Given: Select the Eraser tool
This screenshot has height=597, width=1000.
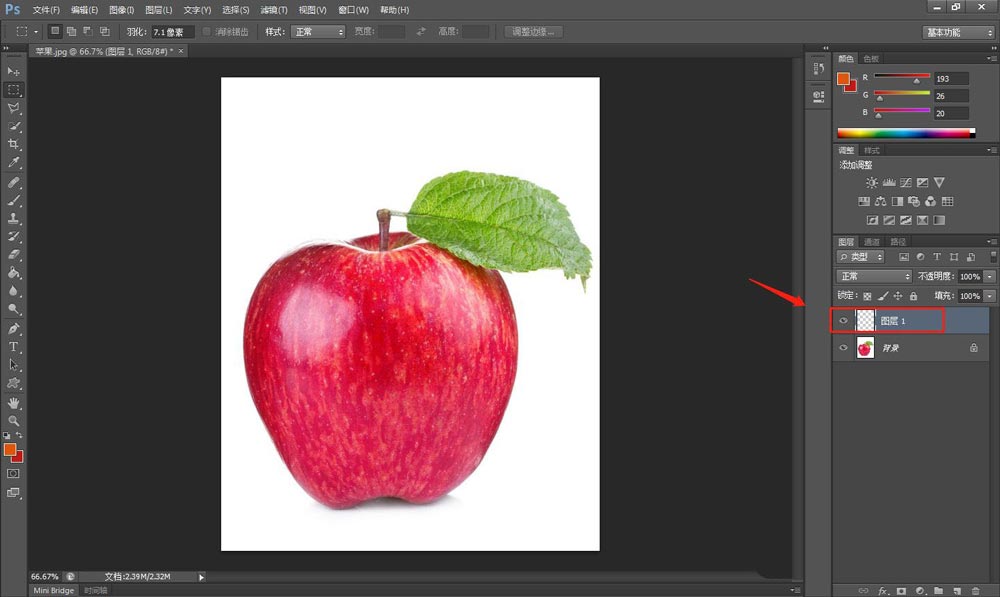Looking at the screenshot, I should click(x=13, y=254).
